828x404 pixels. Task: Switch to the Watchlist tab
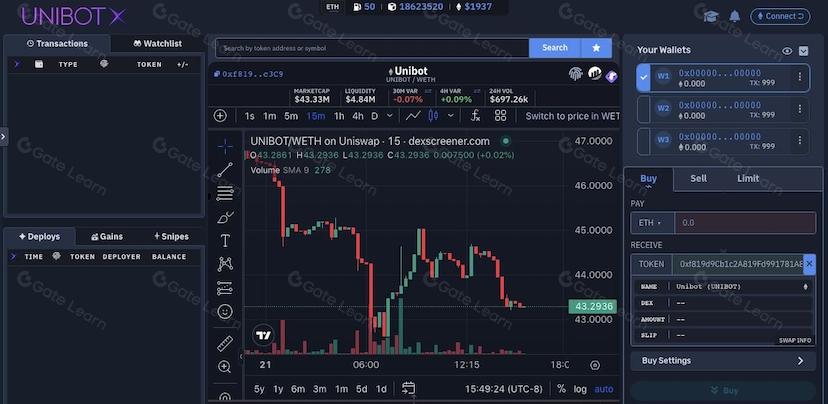point(157,44)
